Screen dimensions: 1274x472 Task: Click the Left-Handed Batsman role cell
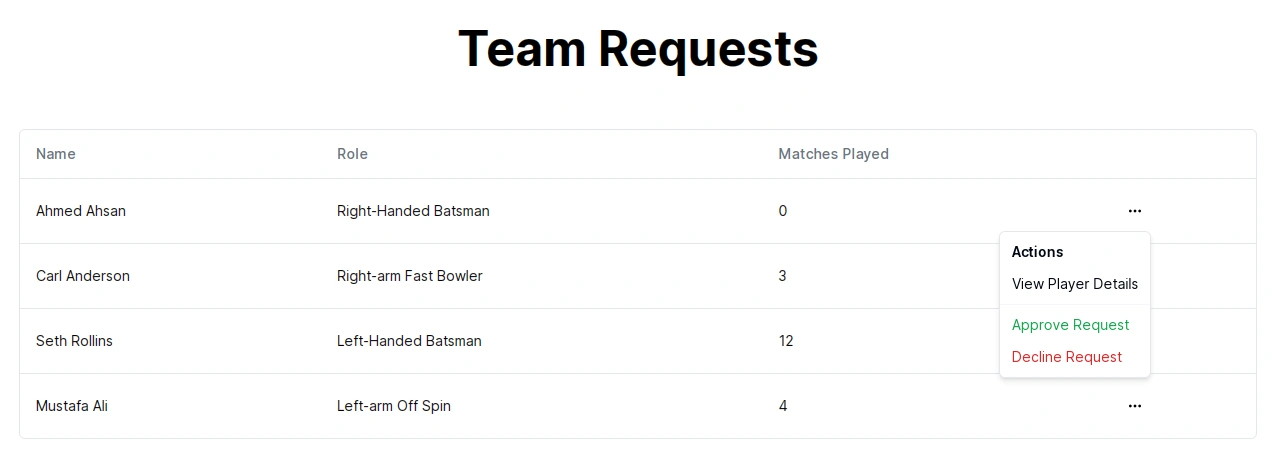point(409,341)
